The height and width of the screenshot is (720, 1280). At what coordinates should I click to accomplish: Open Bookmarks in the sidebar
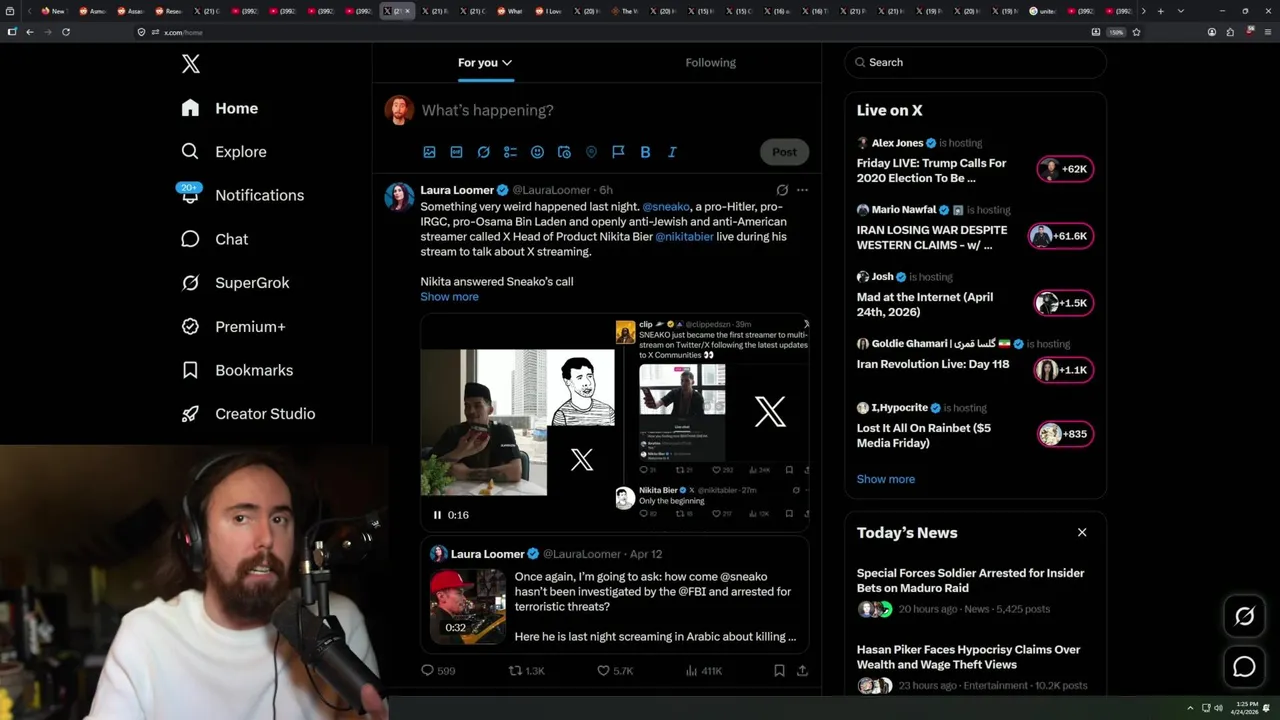tap(237, 370)
